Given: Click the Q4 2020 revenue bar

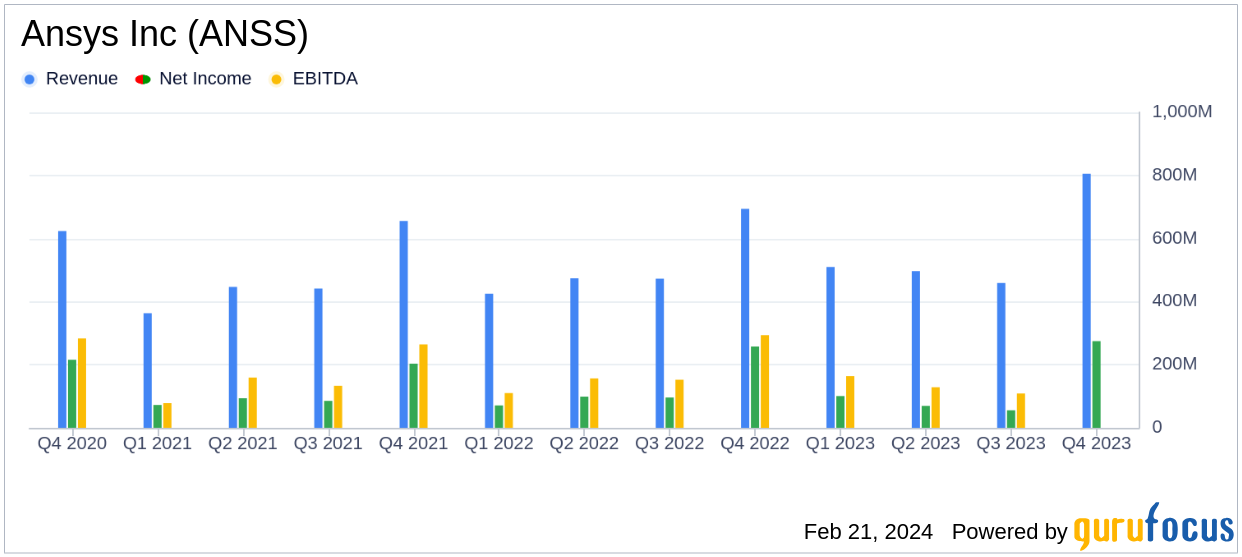Looking at the screenshot, I should click(62, 330).
